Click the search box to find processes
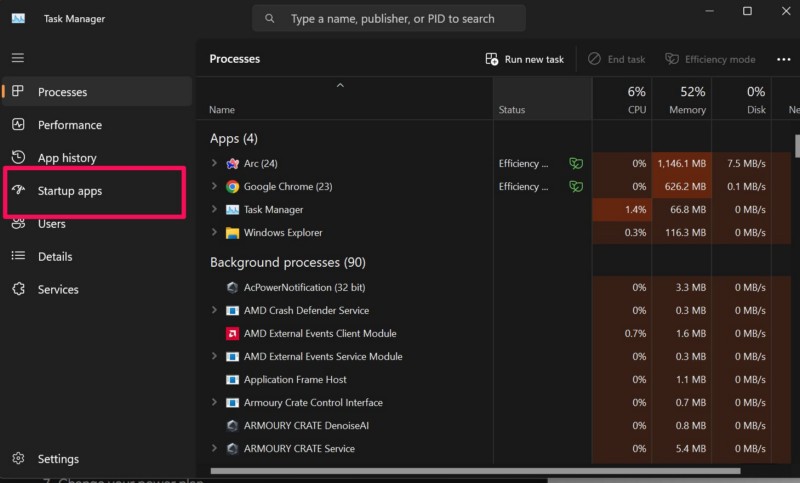800x483 pixels. pyautogui.click(x=390, y=18)
